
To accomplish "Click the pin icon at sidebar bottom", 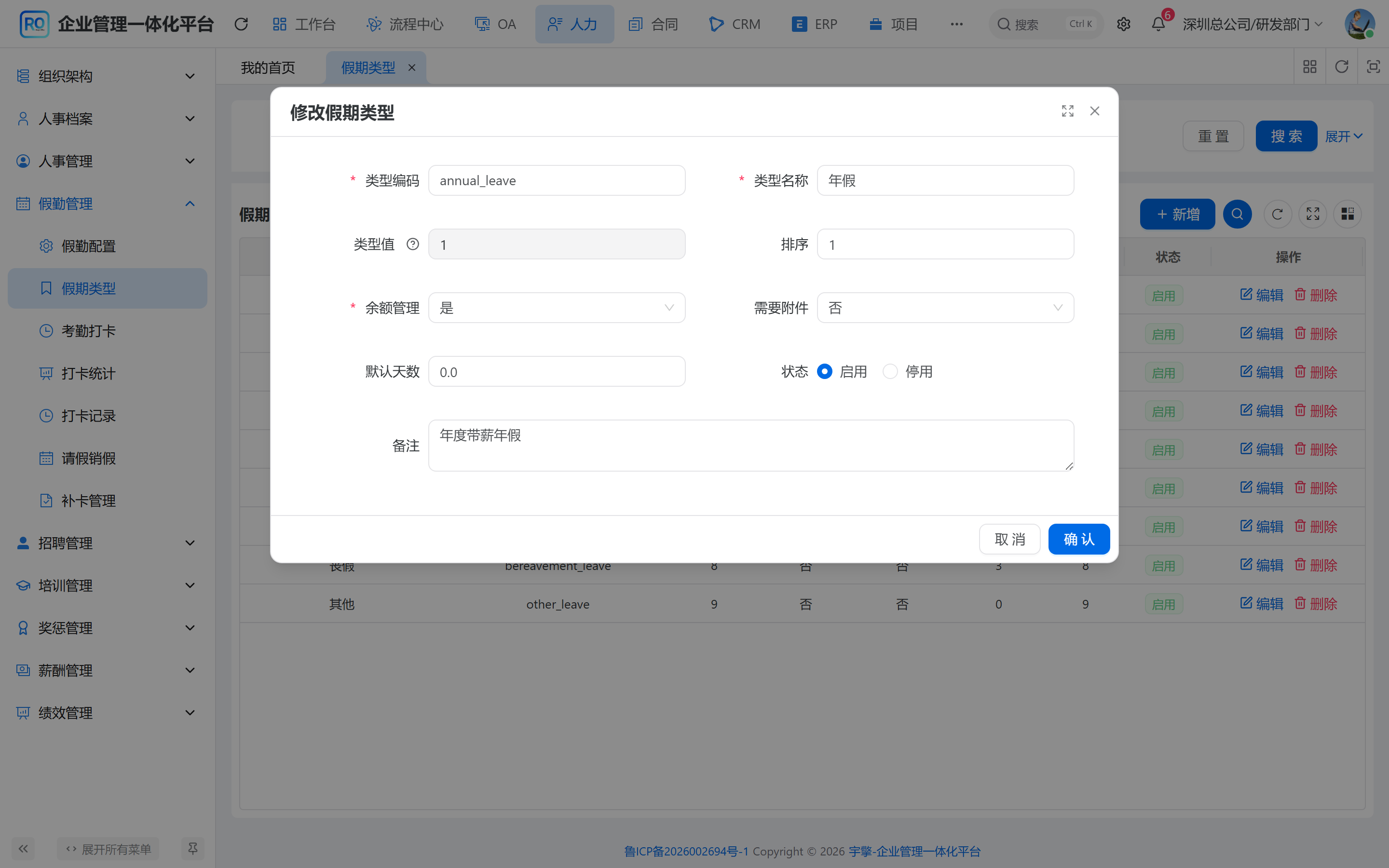I will click(x=193, y=849).
